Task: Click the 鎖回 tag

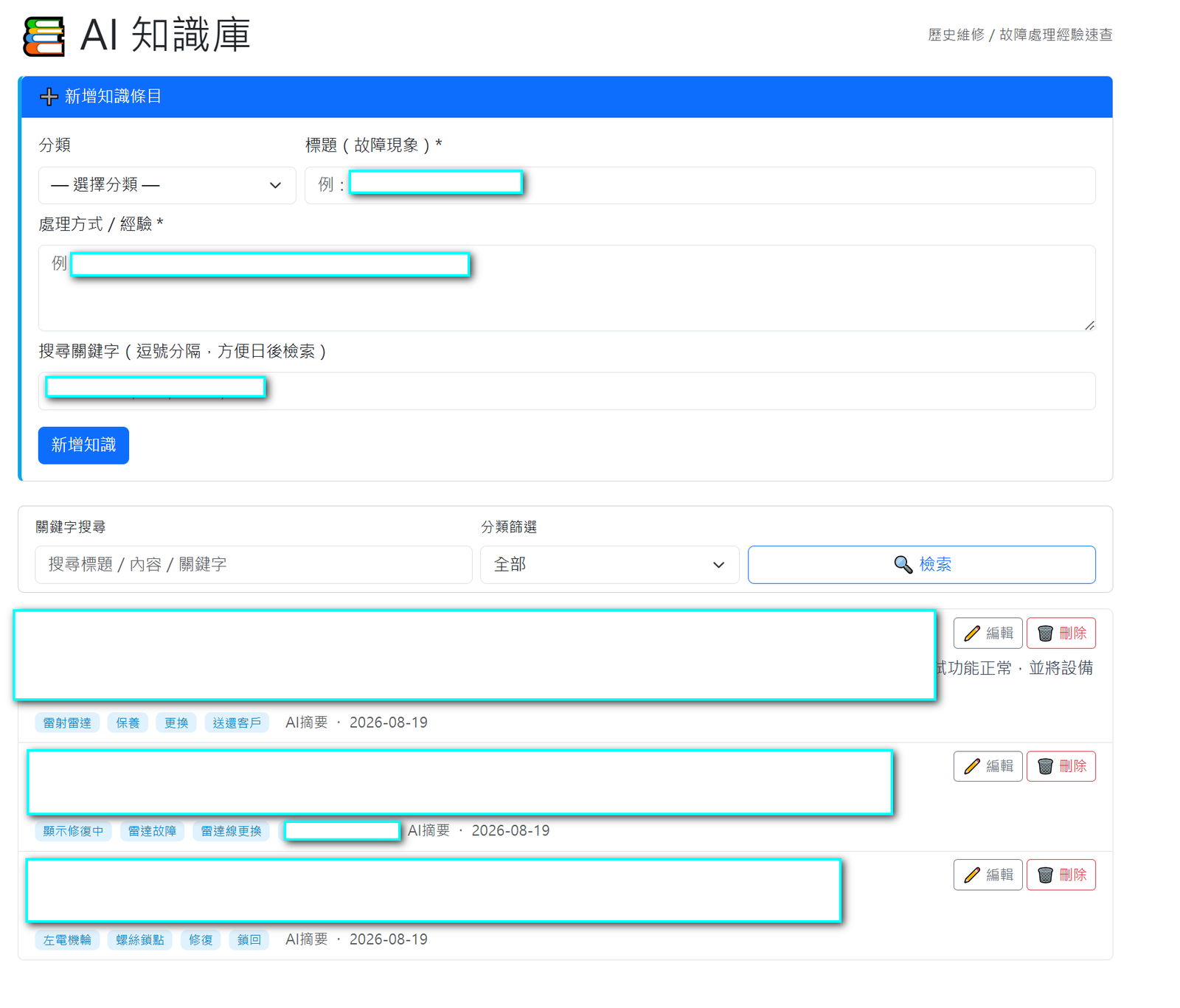Action: point(249,940)
